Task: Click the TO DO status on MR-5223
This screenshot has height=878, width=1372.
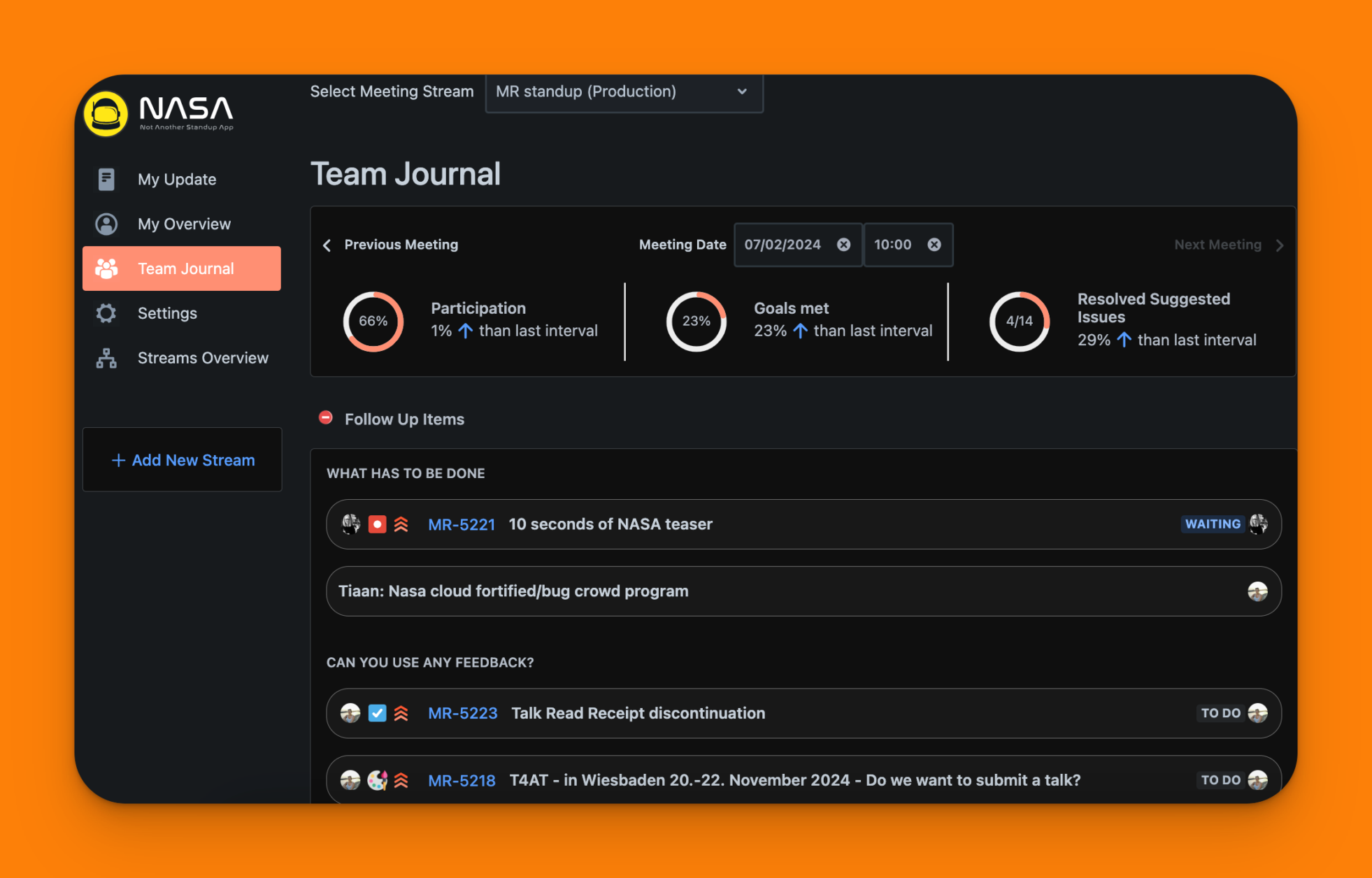Action: (x=1221, y=713)
